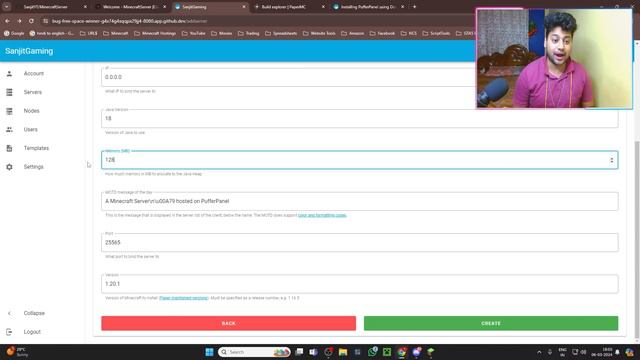640x360 pixels.
Task: Open Minecraft creeper icon on taskbar
Action: pos(387,352)
